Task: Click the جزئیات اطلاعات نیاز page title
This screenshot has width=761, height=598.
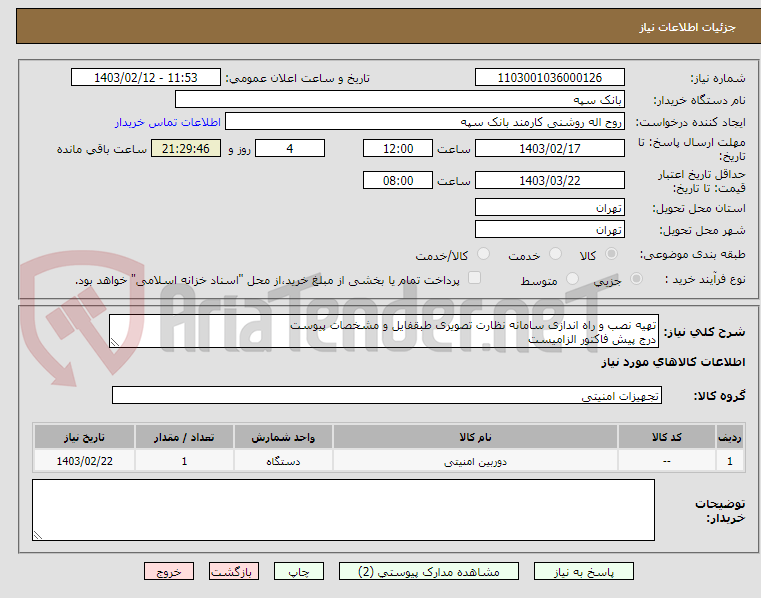Action: click(x=687, y=27)
